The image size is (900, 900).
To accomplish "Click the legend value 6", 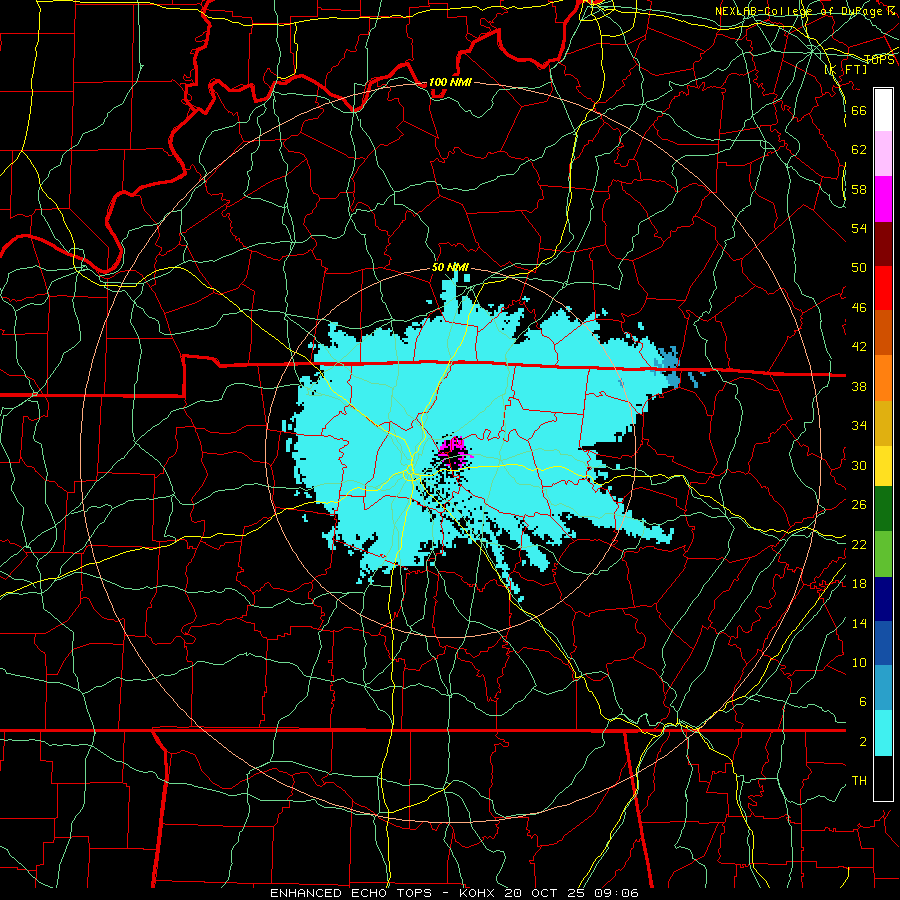I will pos(862,702).
